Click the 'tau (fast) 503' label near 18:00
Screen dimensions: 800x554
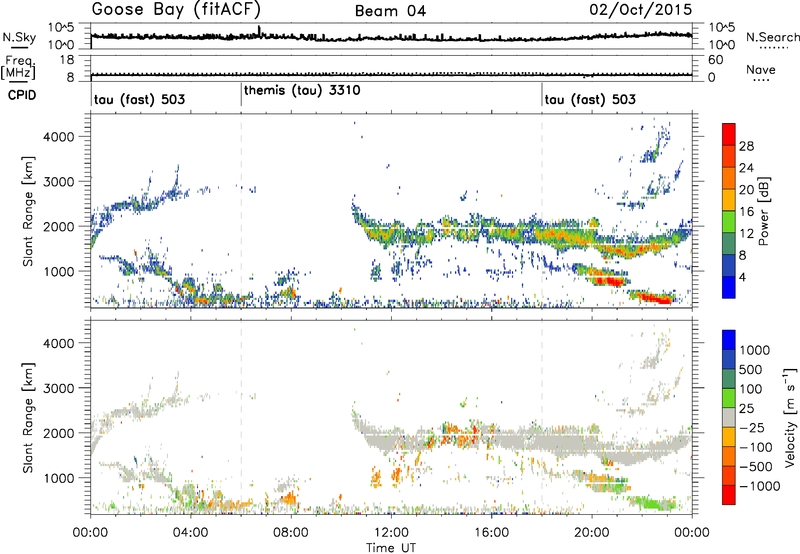tap(590, 99)
